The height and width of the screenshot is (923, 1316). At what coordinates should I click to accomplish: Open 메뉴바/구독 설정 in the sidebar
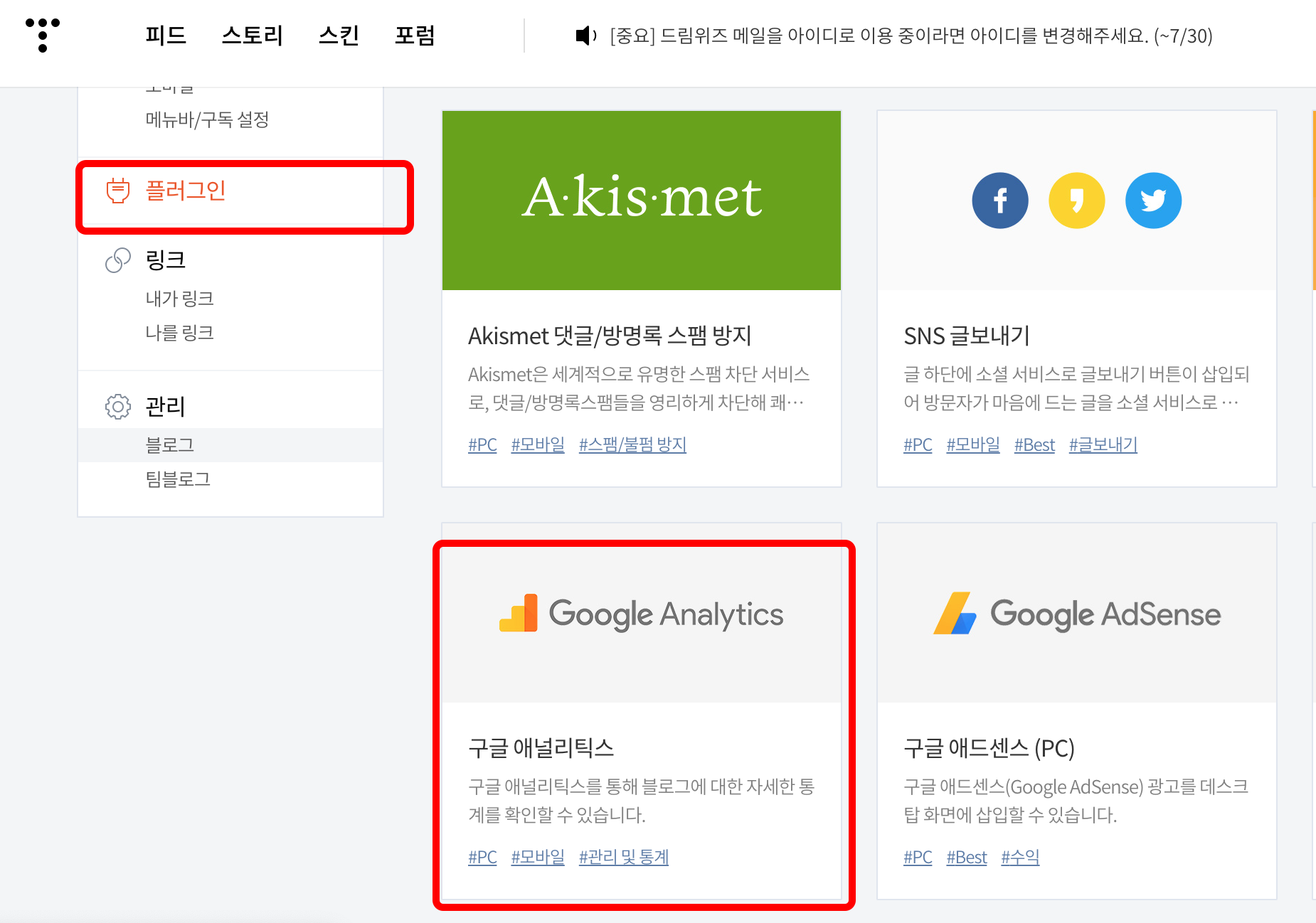click(x=207, y=119)
